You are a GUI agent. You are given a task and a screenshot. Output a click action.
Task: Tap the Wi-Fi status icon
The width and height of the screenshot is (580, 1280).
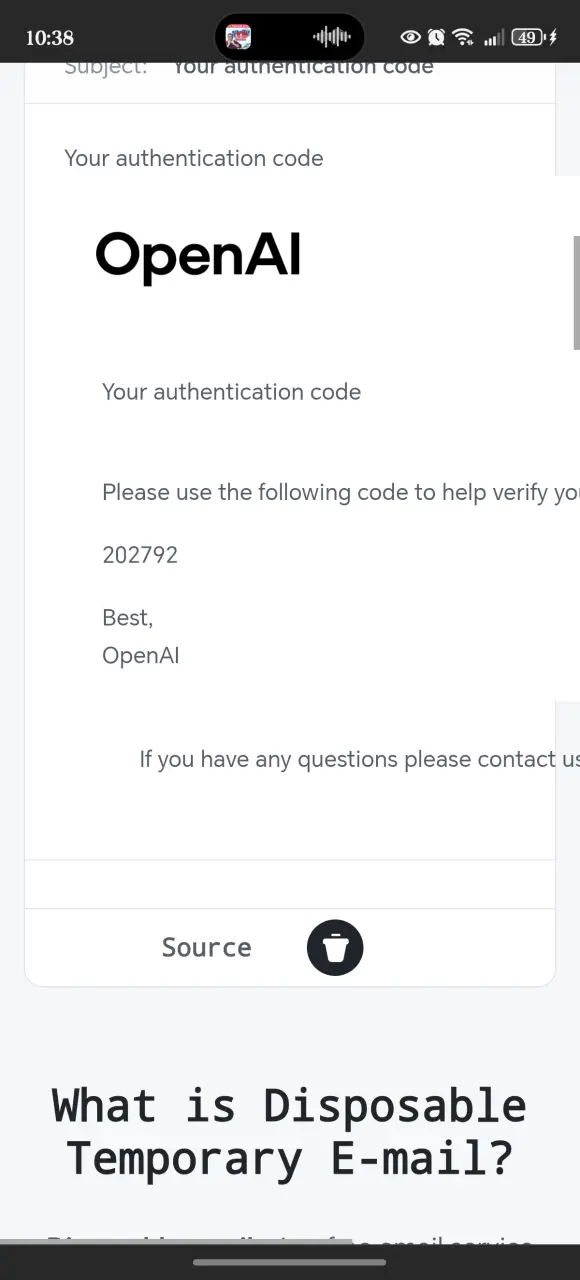tap(462, 37)
